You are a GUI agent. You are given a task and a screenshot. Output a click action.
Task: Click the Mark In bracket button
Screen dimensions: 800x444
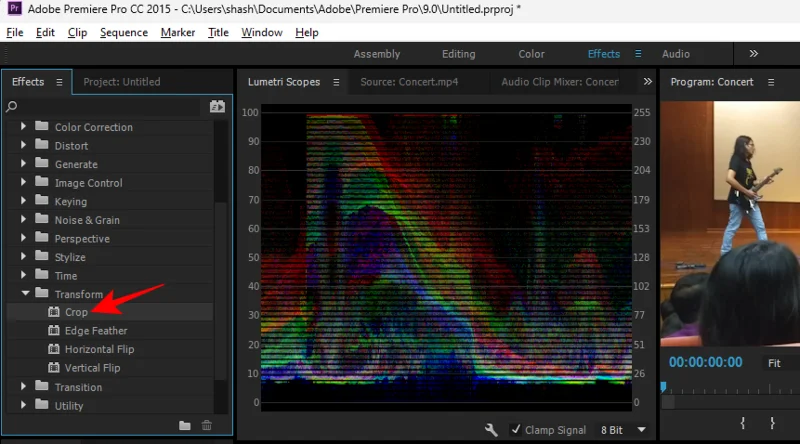tap(743, 424)
